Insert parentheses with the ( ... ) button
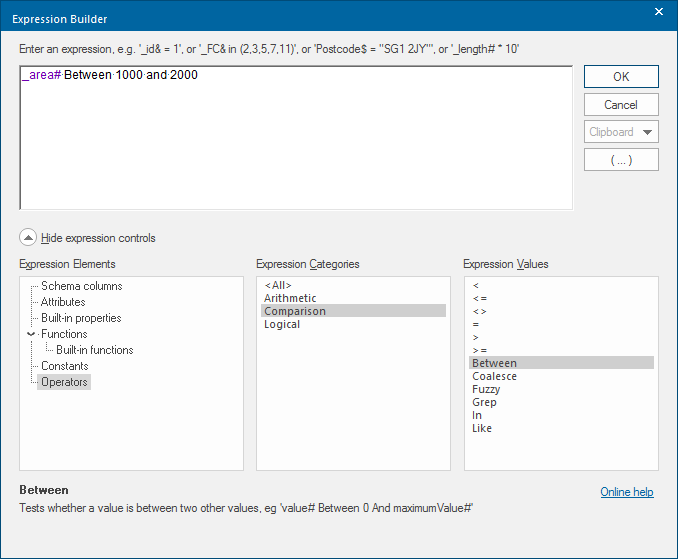 coord(621,160)
